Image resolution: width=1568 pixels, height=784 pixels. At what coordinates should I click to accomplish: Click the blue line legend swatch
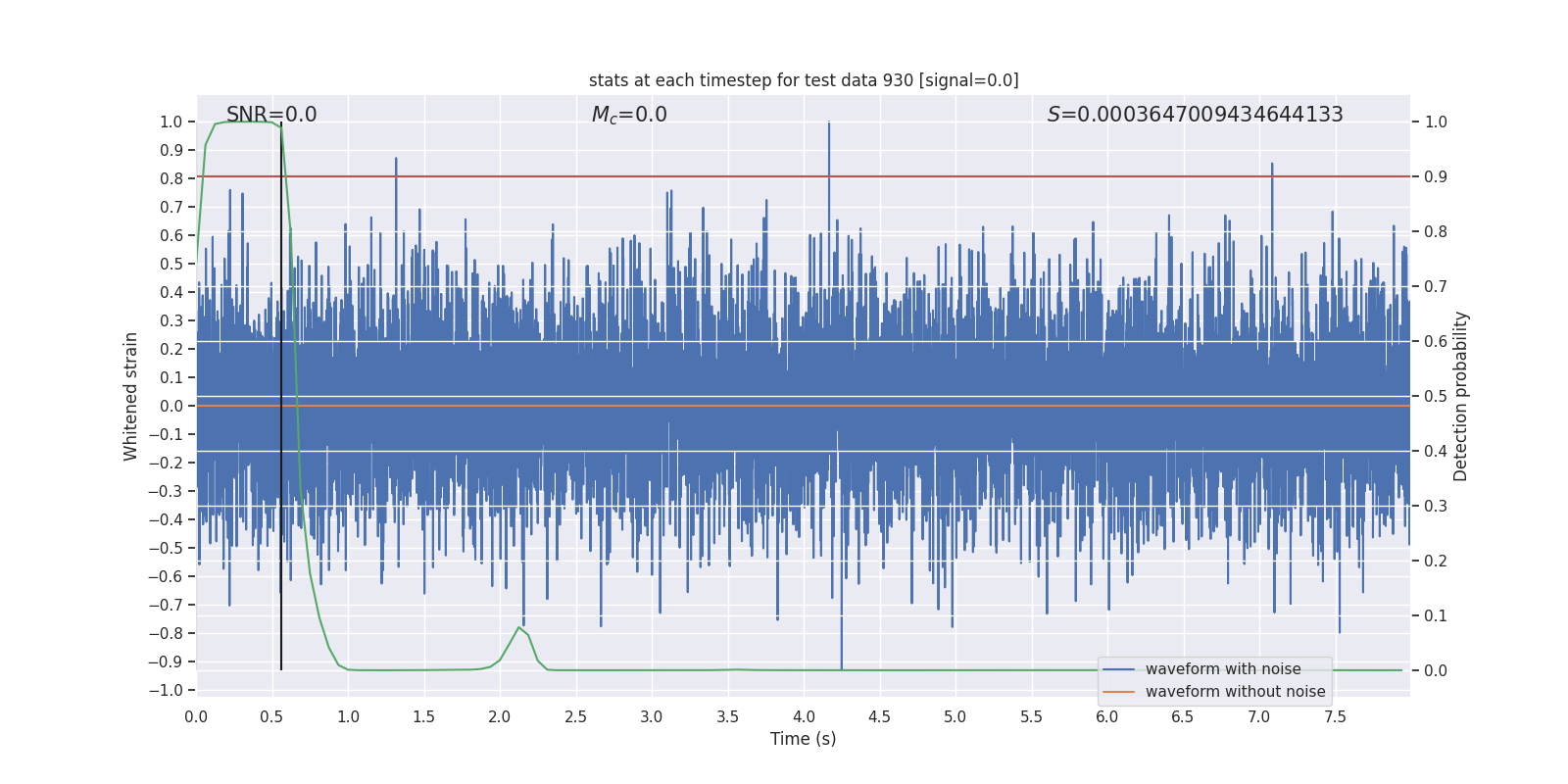(1118, 669)
